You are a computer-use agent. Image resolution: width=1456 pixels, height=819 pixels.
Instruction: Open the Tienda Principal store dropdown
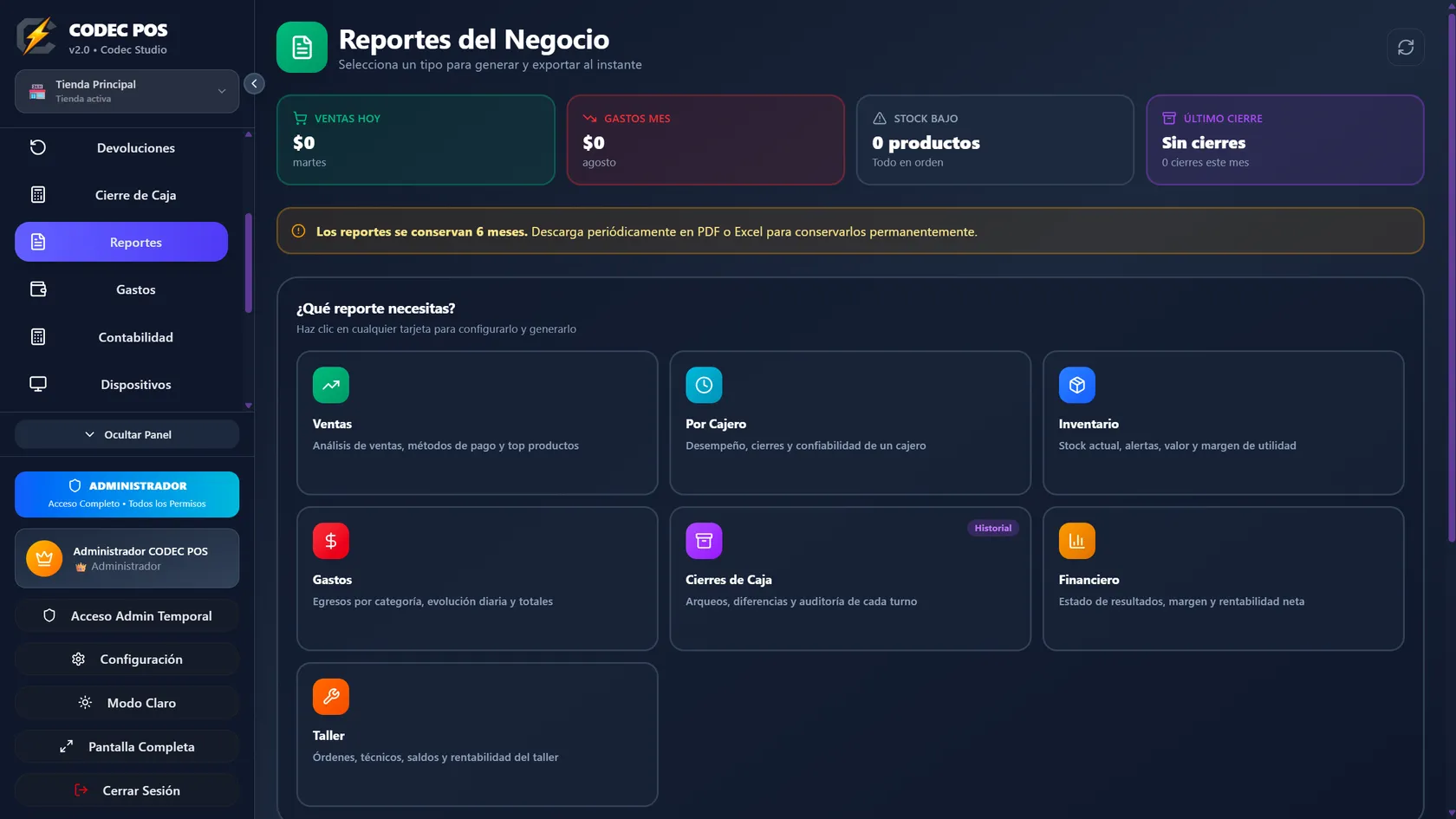tap(127, 91)
